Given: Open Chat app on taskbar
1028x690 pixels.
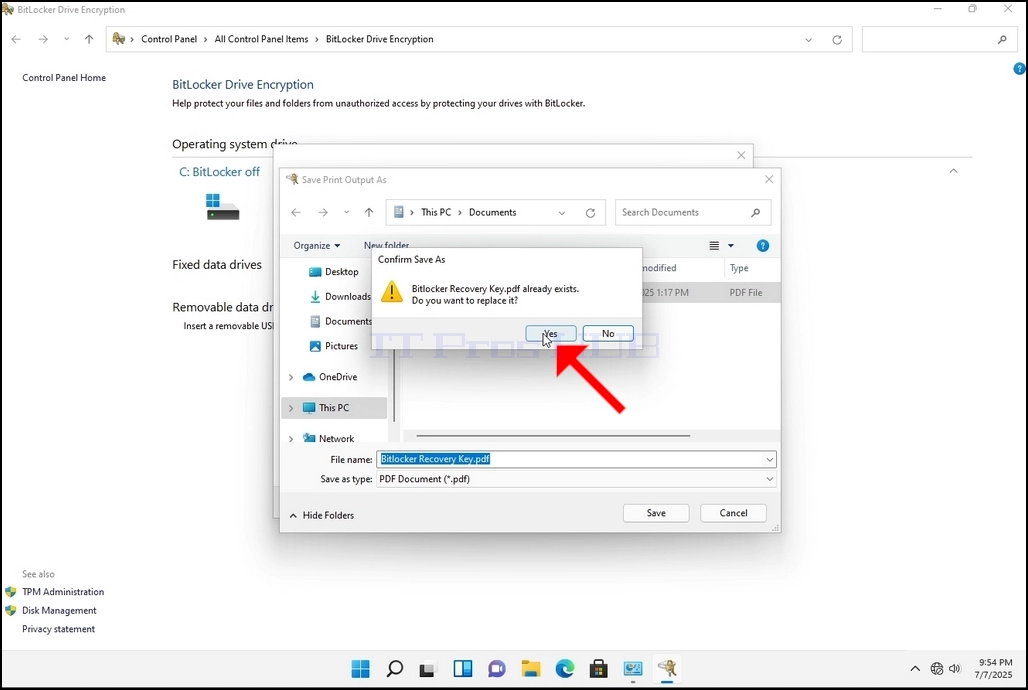Looking at the screenshot, I should pyautogui.click(x=496, y=668).
